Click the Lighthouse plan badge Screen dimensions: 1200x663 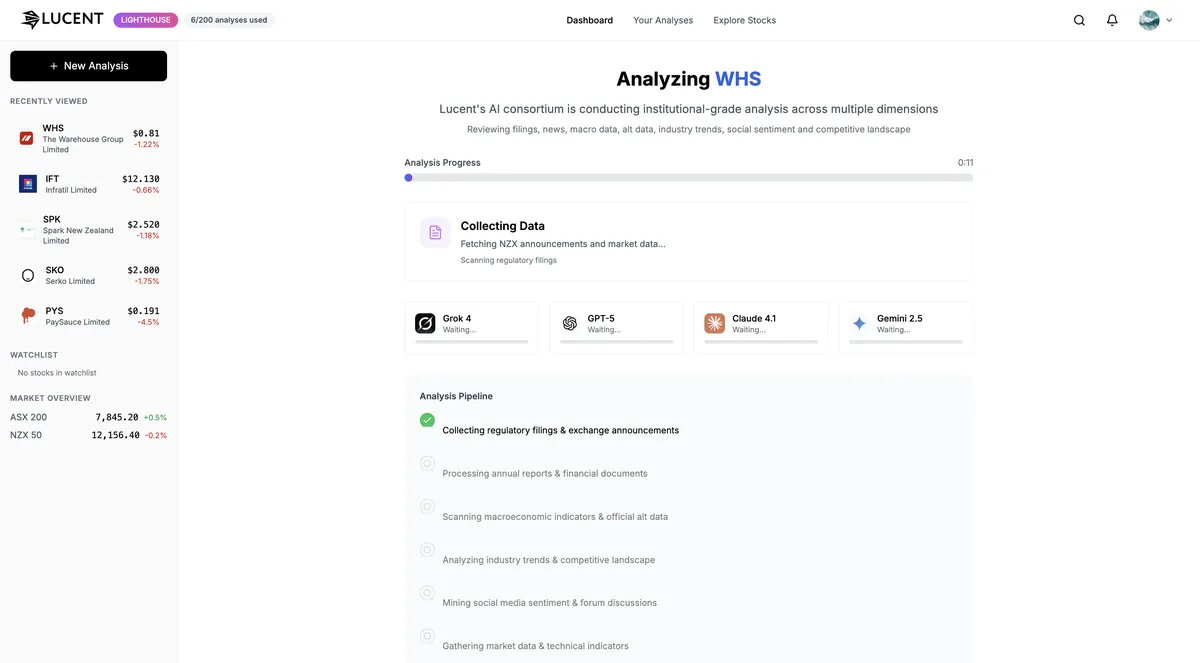(146, 20)
